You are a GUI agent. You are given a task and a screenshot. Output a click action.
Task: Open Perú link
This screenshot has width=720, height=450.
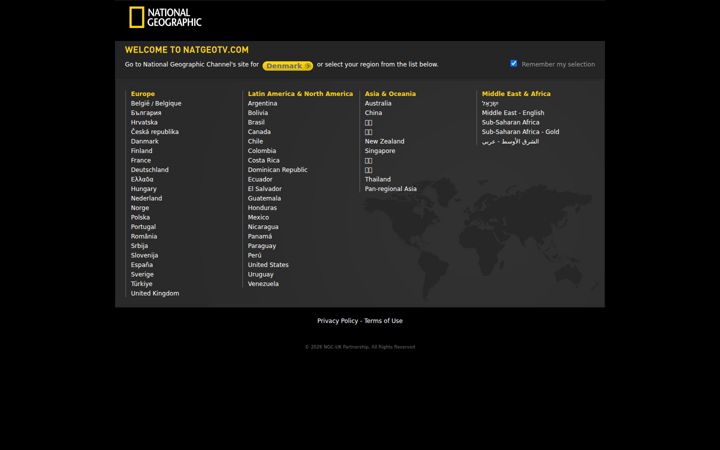254,255
